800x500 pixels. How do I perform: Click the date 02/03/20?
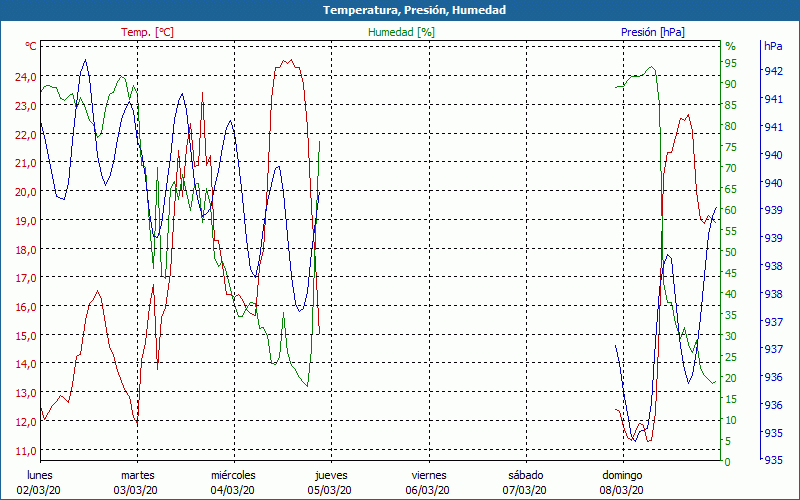point(39,491)
